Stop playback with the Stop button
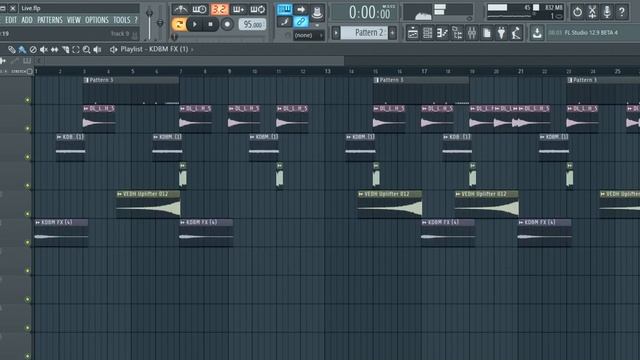640x360 pixels. click(x=211, y=24)
